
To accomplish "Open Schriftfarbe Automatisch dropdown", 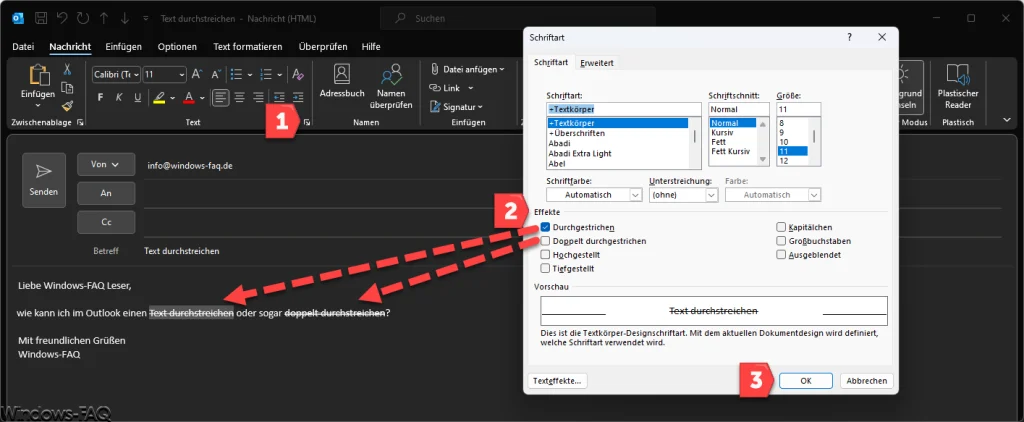I will tap(636, 195).
